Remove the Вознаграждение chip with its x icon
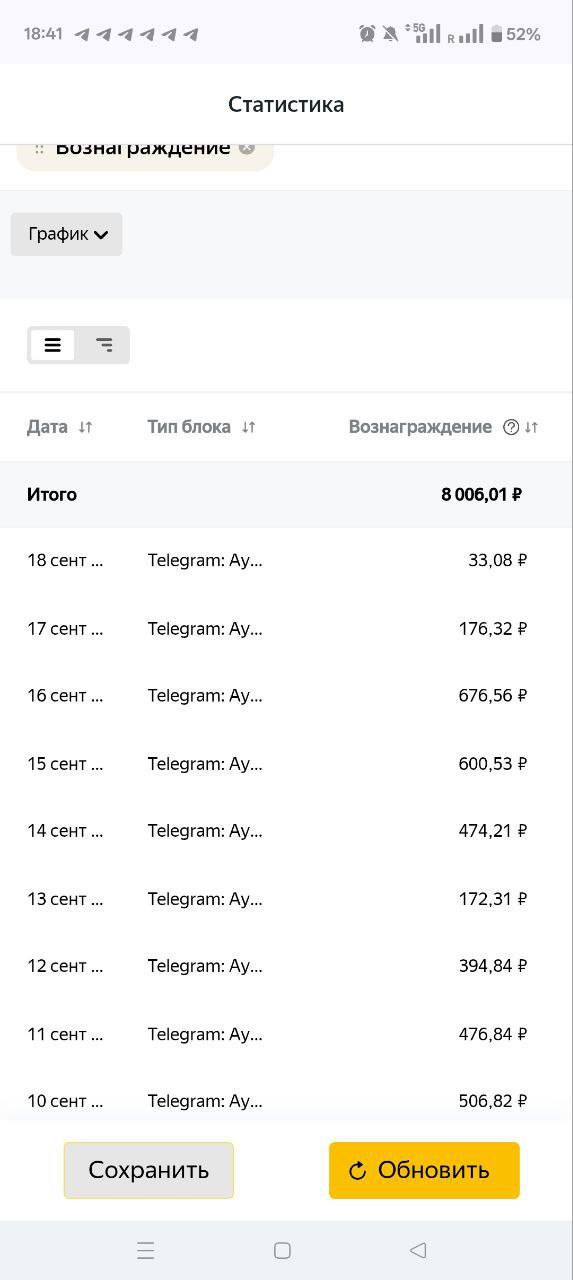This screenshot has width=573, height=1280. click(x=247, y=148)
